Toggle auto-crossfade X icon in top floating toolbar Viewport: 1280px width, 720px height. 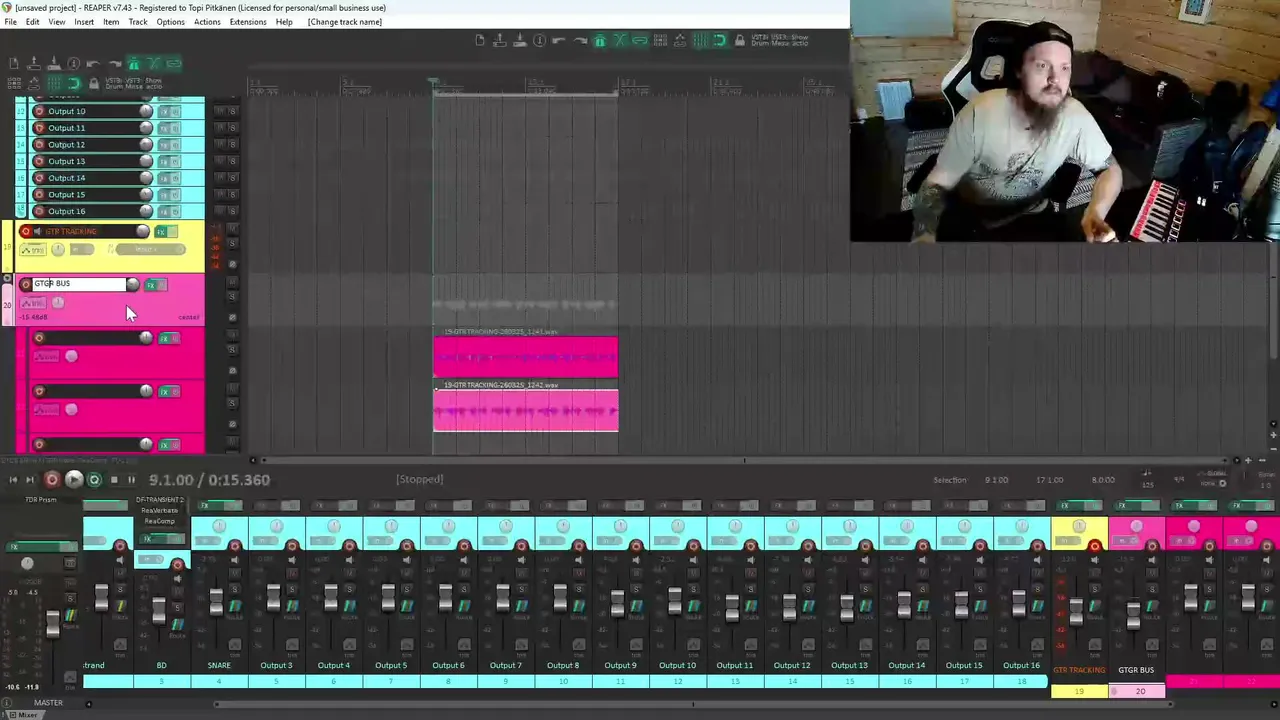pos(620,40)
